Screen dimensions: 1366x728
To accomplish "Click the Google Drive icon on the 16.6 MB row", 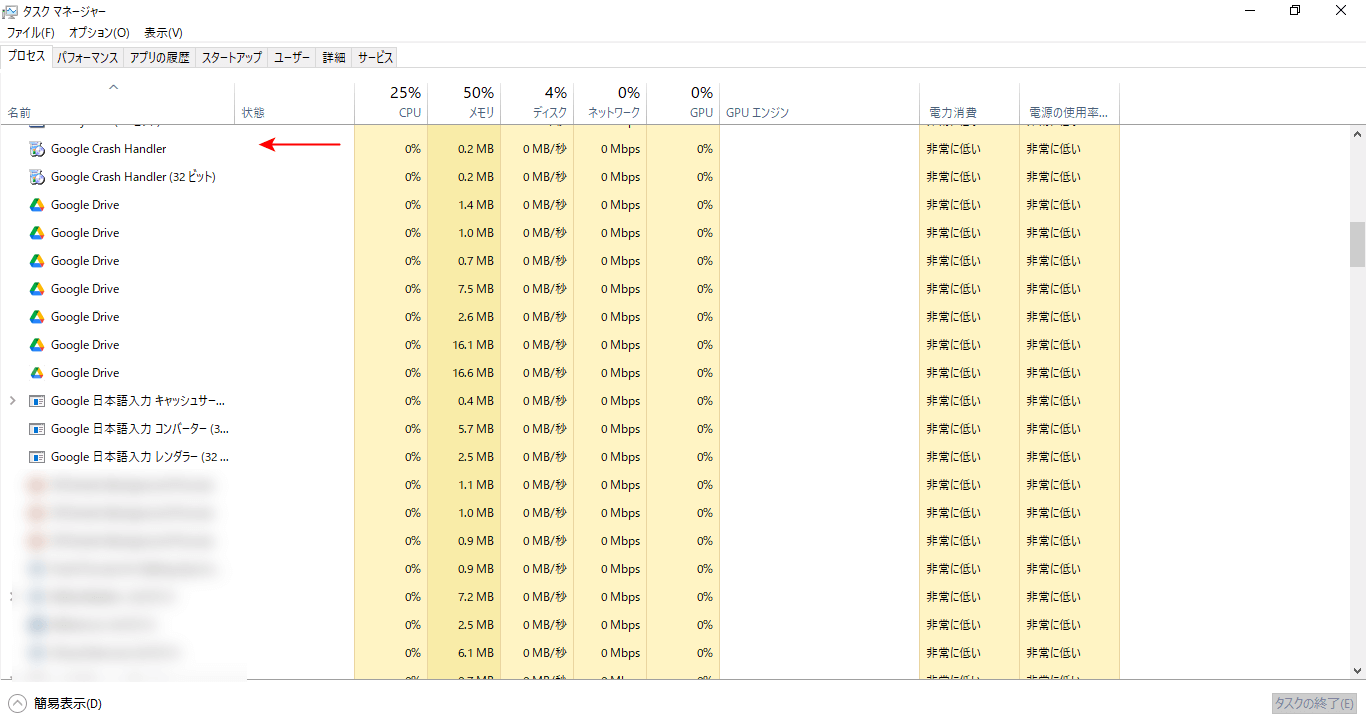I will [x=37, y=373].
